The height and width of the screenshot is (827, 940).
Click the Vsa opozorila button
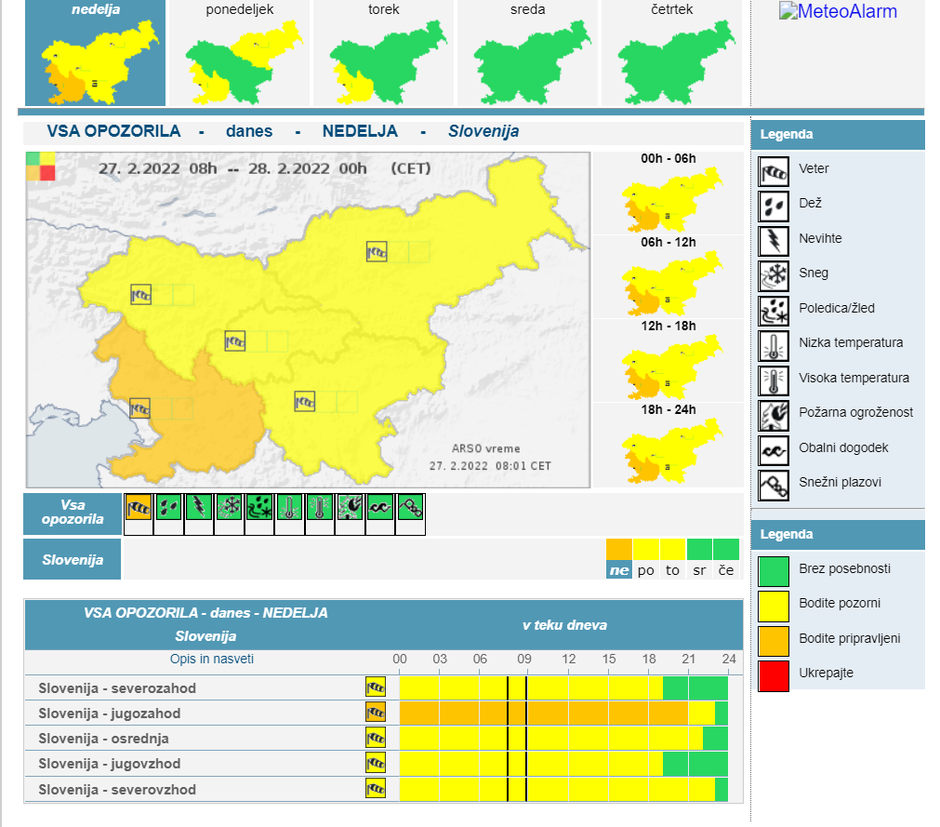tap(71, 512)
